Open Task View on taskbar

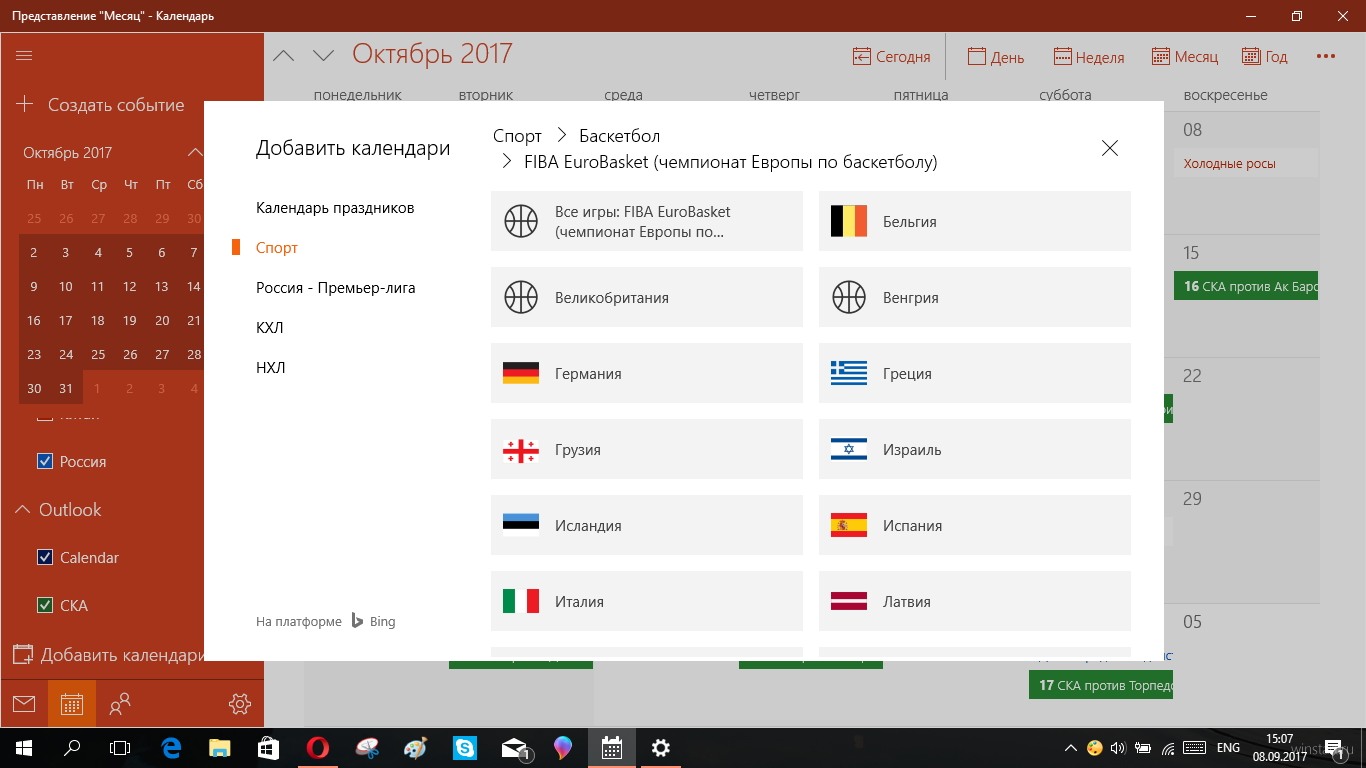[120, 748]
